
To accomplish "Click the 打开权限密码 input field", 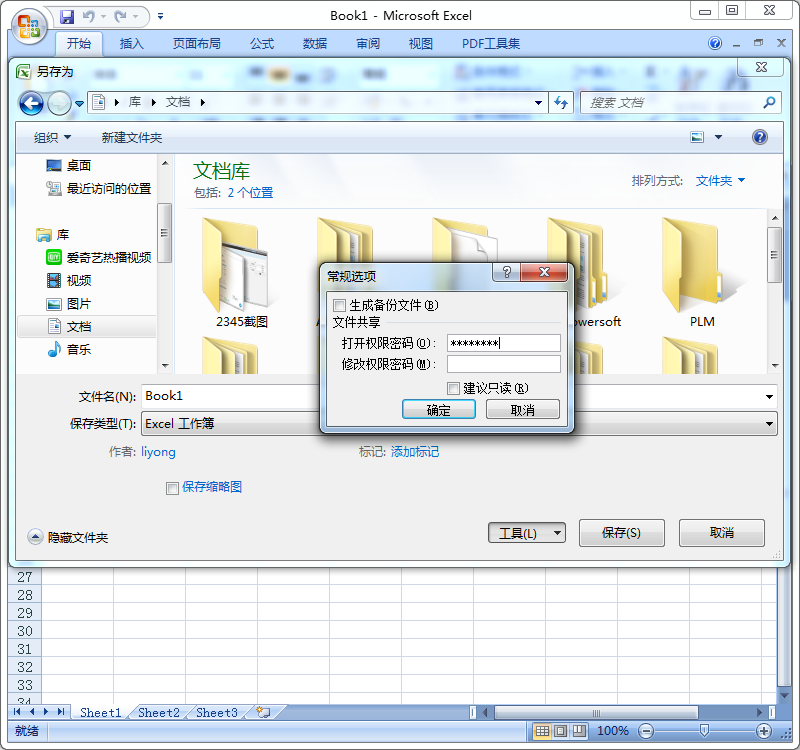I will (x=504, y=343).
